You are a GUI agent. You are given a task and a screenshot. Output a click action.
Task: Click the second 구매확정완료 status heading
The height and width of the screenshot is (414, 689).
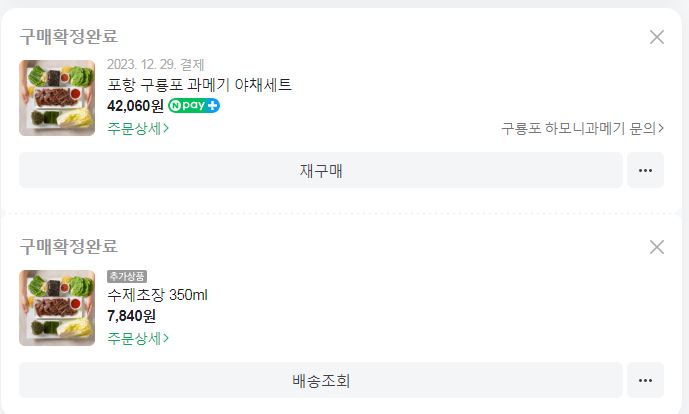[68, 246]
